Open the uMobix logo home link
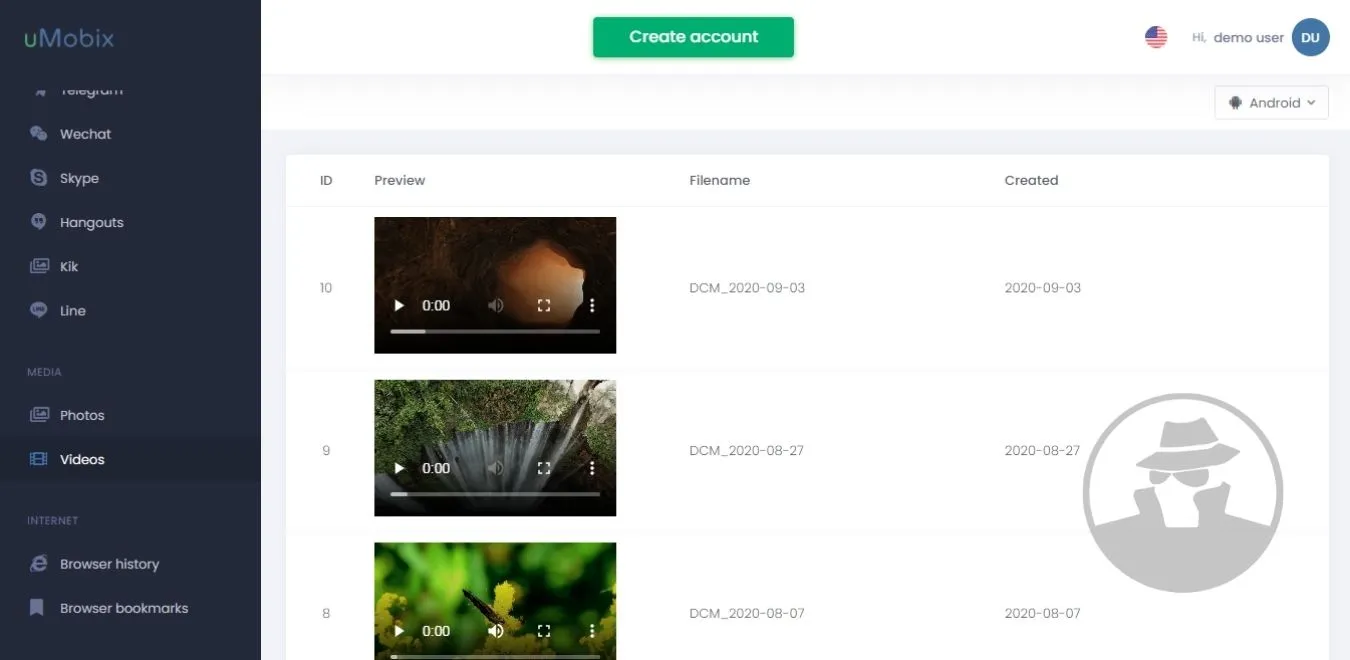 pyautogui.click(x=69, y=39)
